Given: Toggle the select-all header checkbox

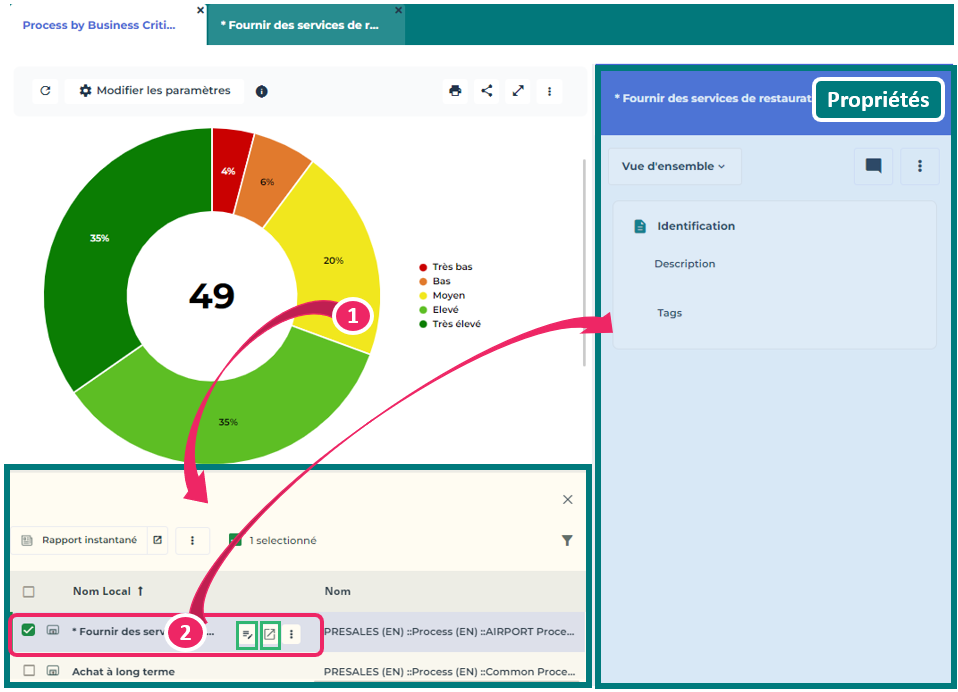Looking at the screenshot, I should click(29, 591).
